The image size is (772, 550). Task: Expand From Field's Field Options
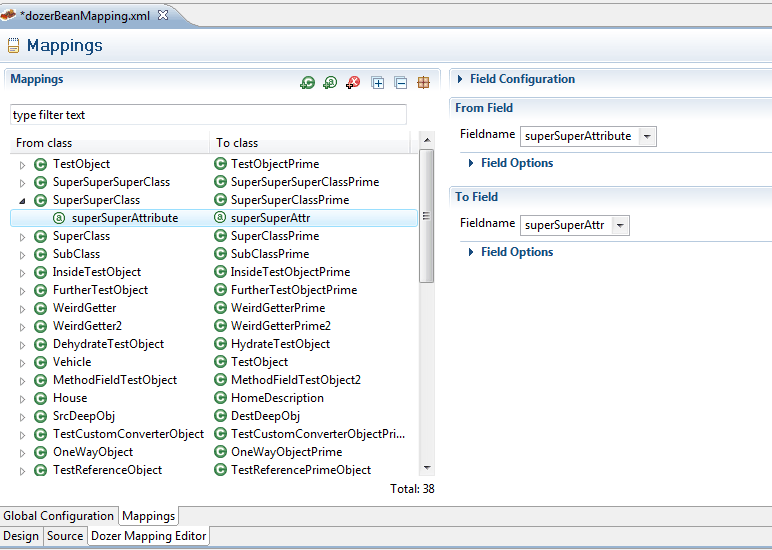471,163
